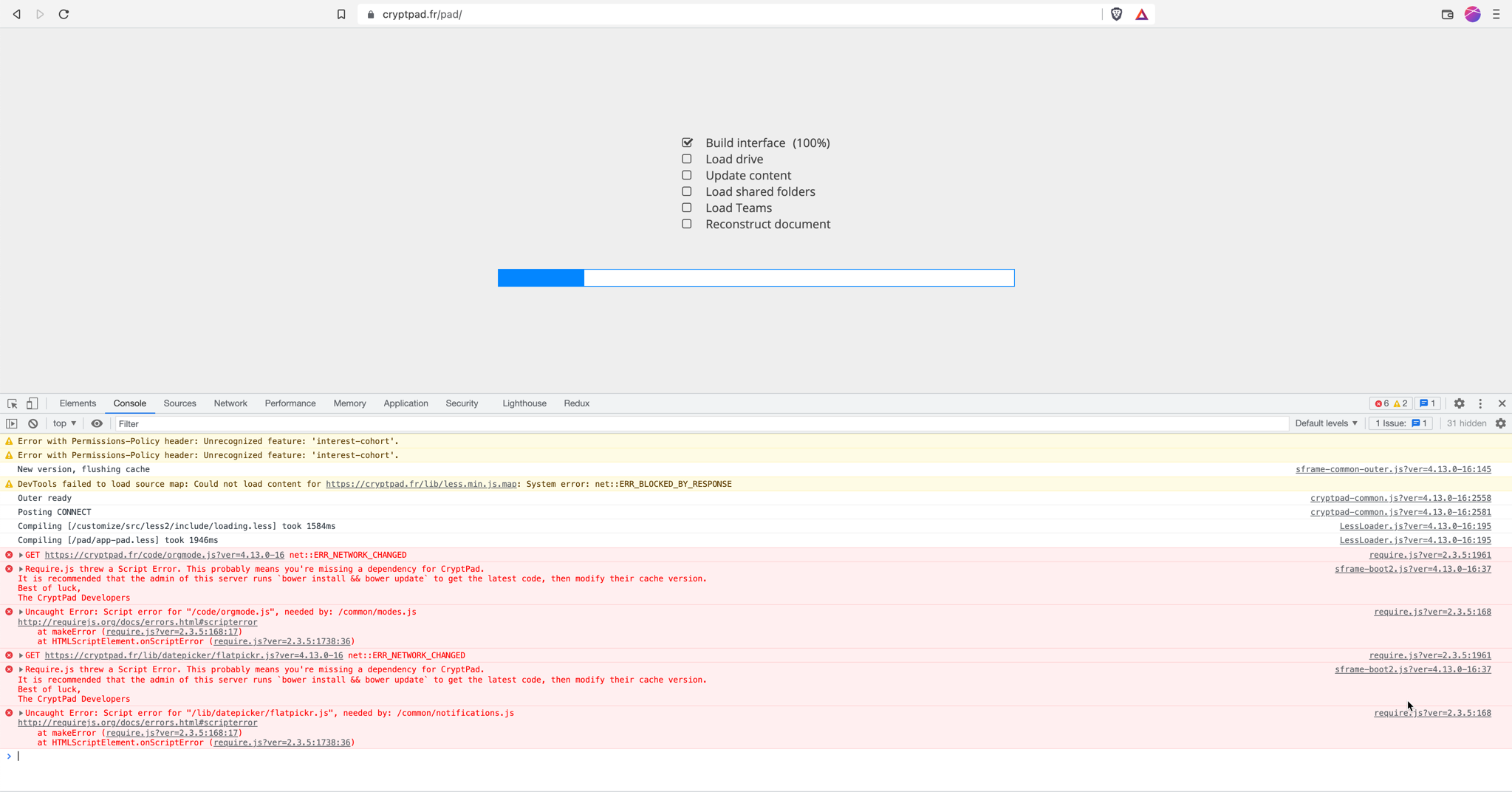The width and height of the screenshot is (1512, 792).
Task: Open the Brave Rewards triangle icon
Action: tap(1141, 13)
